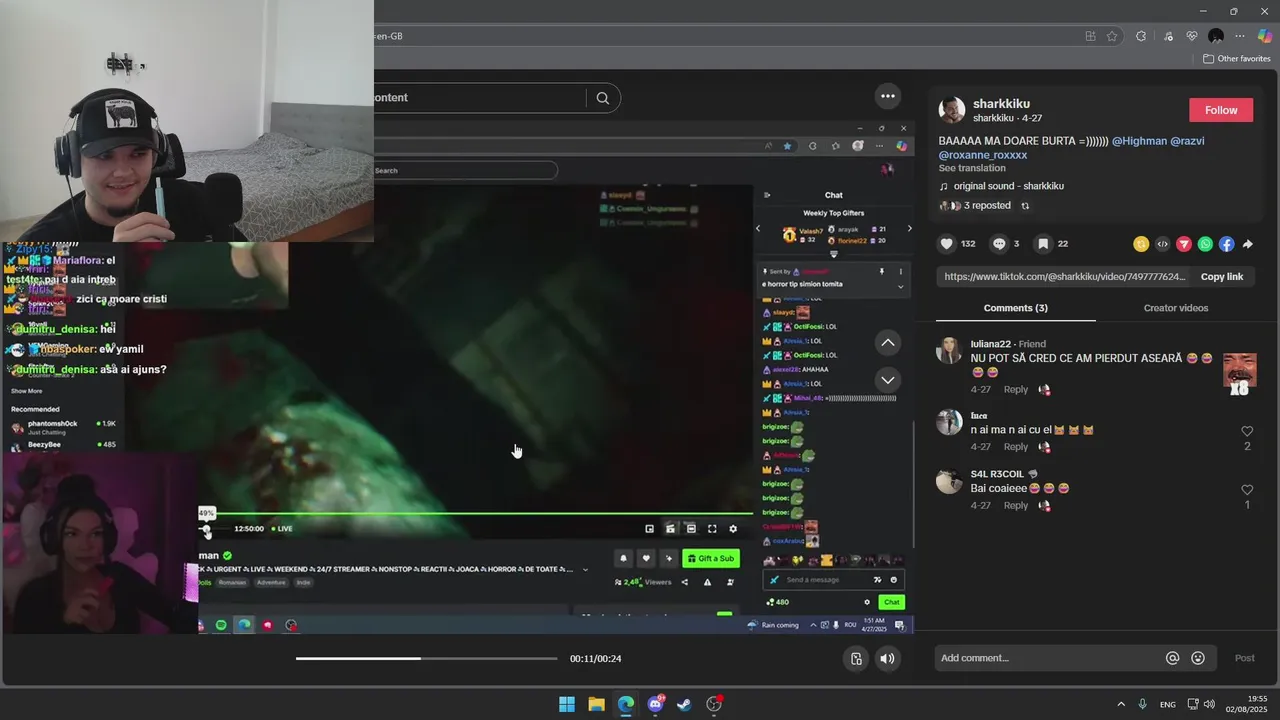The image size is (1280, 720).
Task: Click the Iuliana22 commenter name
Action: [990, 344]
